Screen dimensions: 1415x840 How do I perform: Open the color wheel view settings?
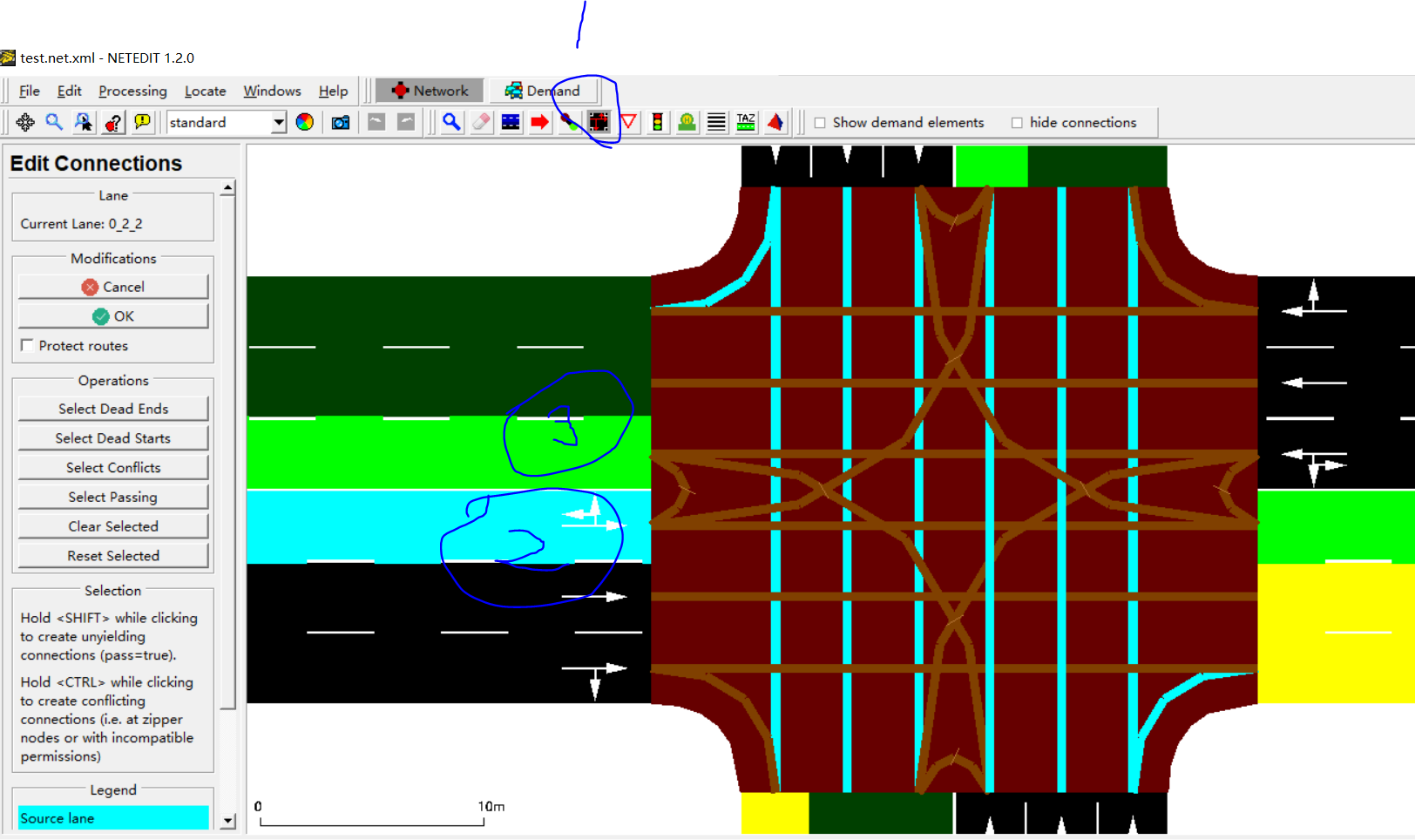pos(304,122)
